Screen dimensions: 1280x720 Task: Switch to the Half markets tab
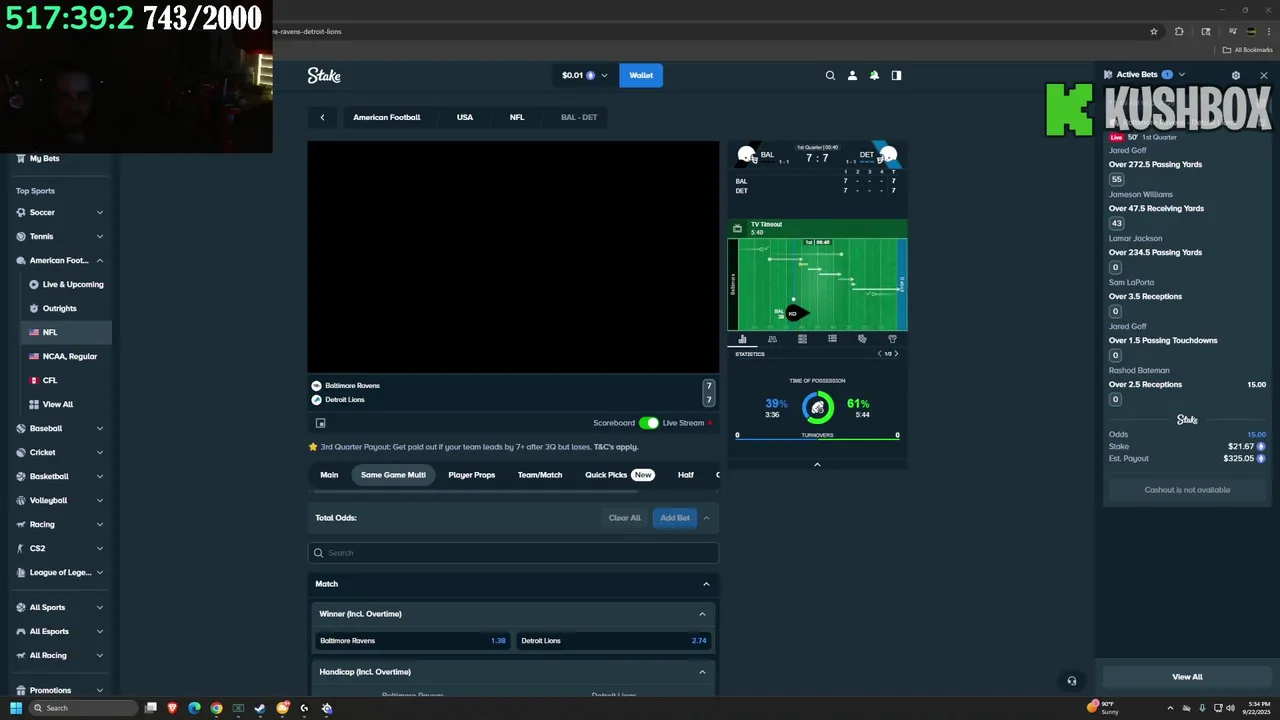[x=685, y=475]
